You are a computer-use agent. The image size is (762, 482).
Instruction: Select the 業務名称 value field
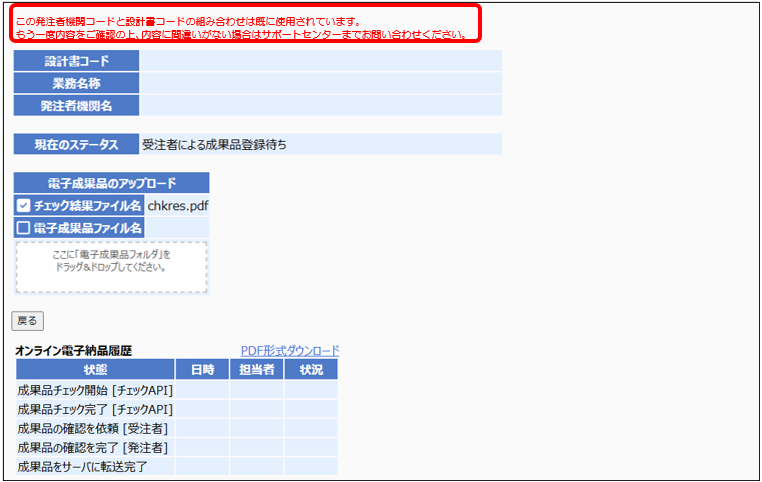point(320,83)
